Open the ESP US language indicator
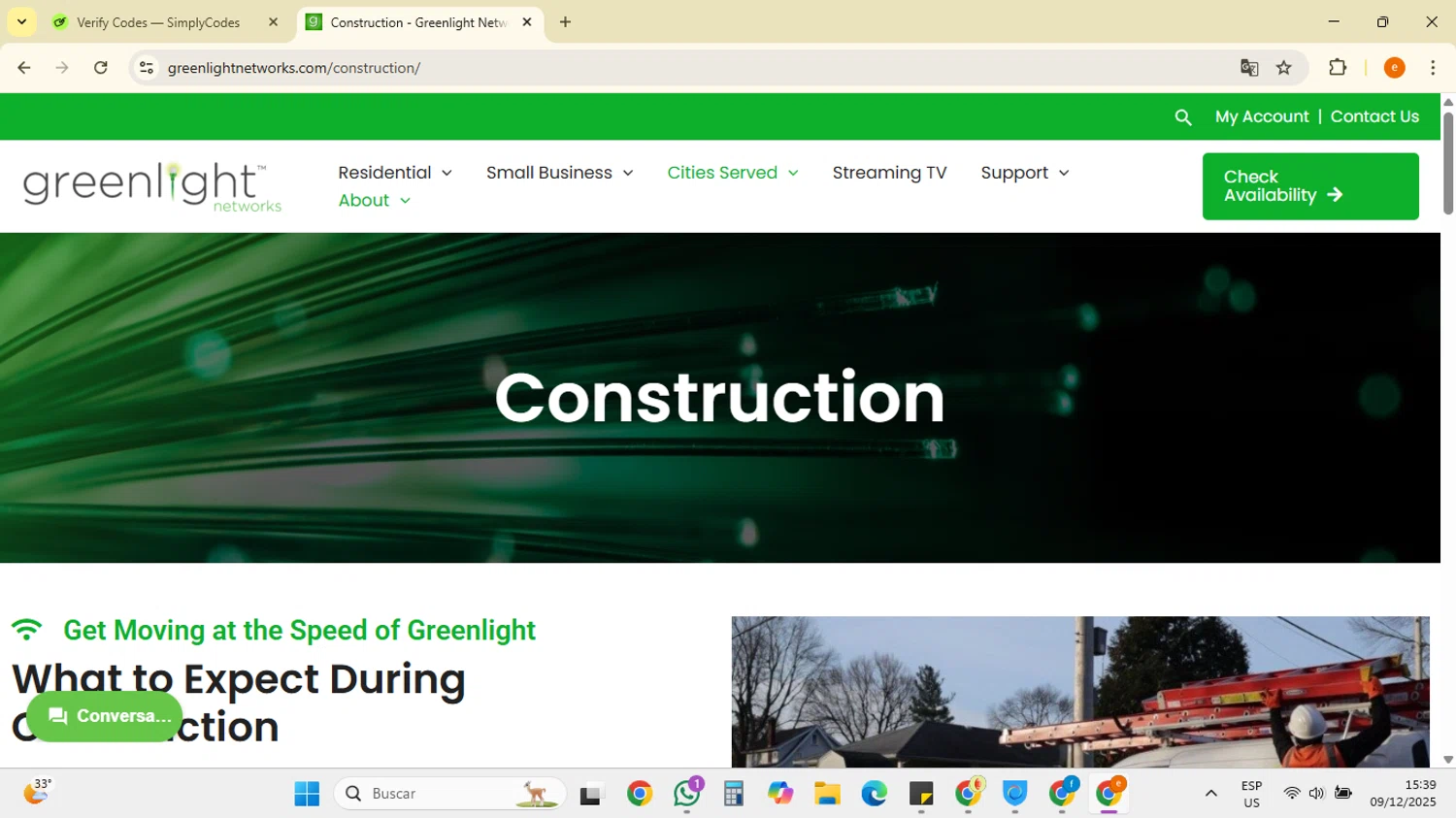This screenshot has height=818, width=1456. pyautogui.click(x=1252, y=794)
